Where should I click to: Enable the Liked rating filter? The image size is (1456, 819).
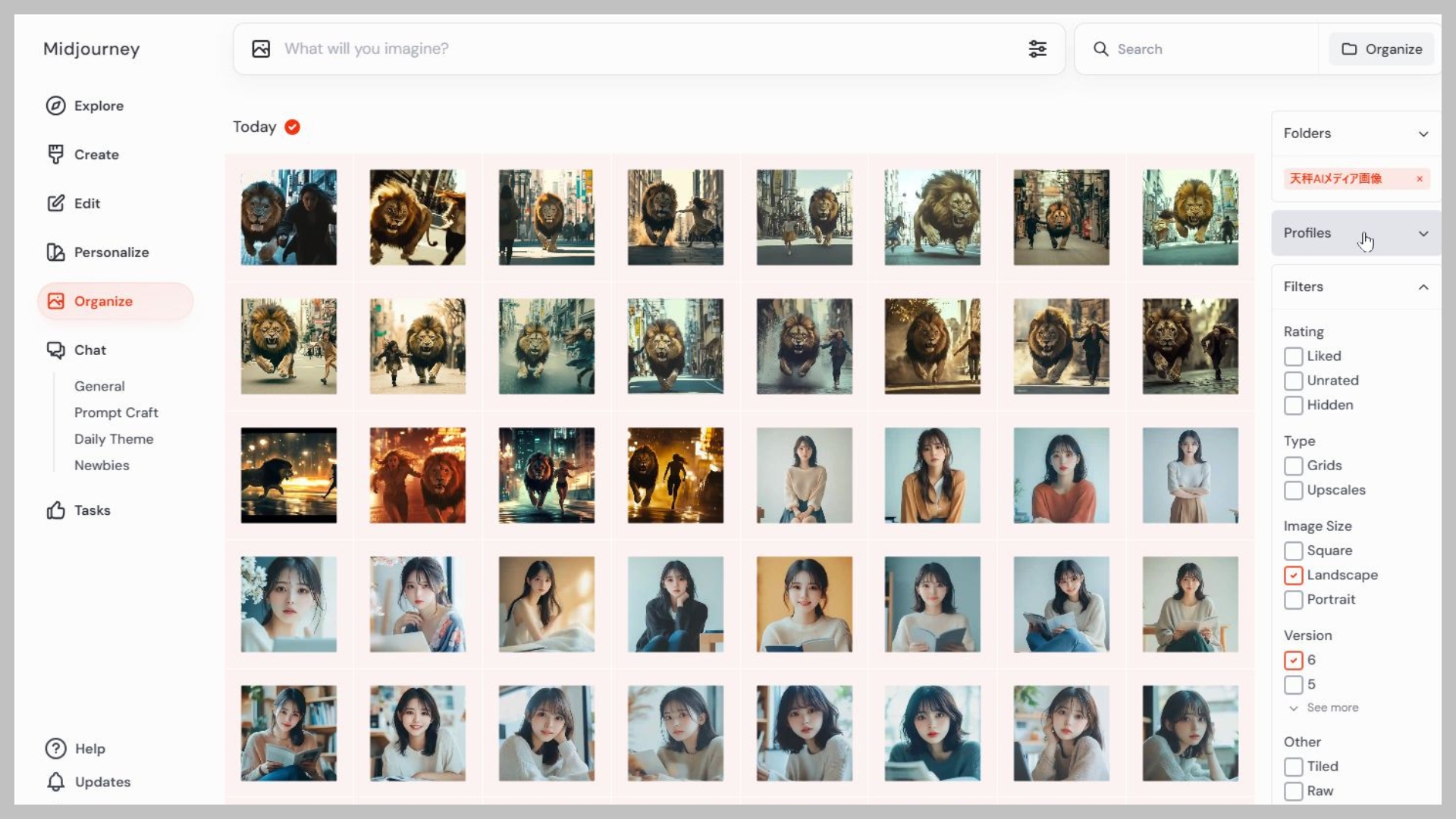[1293, 356]
